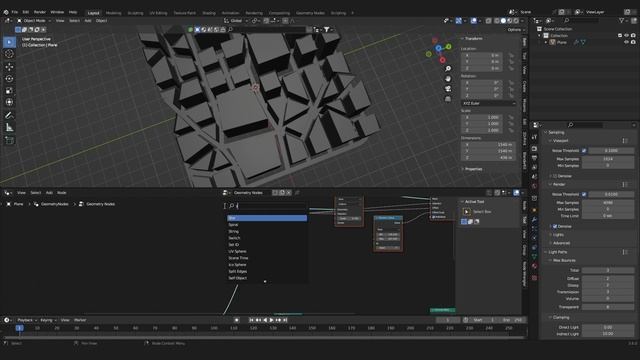Image resolution: width=640 pixels, height=360 pixels.
Task: Toggle Render Noise Threshold checkbox
Action: (584, 194)
